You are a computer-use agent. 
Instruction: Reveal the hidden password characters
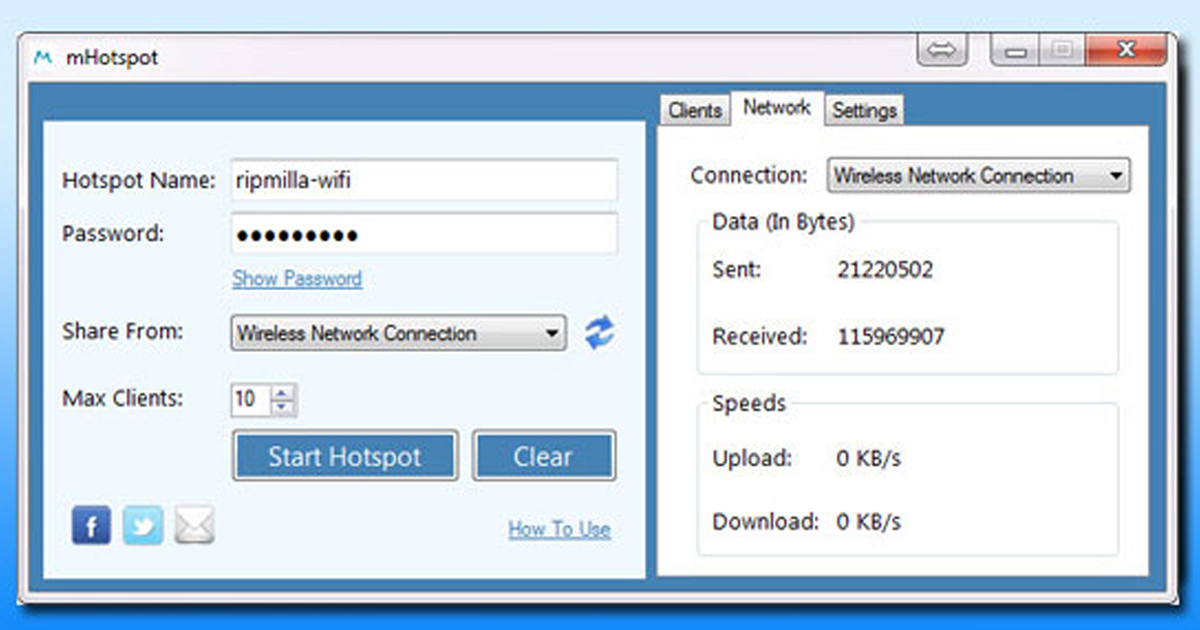296,279
